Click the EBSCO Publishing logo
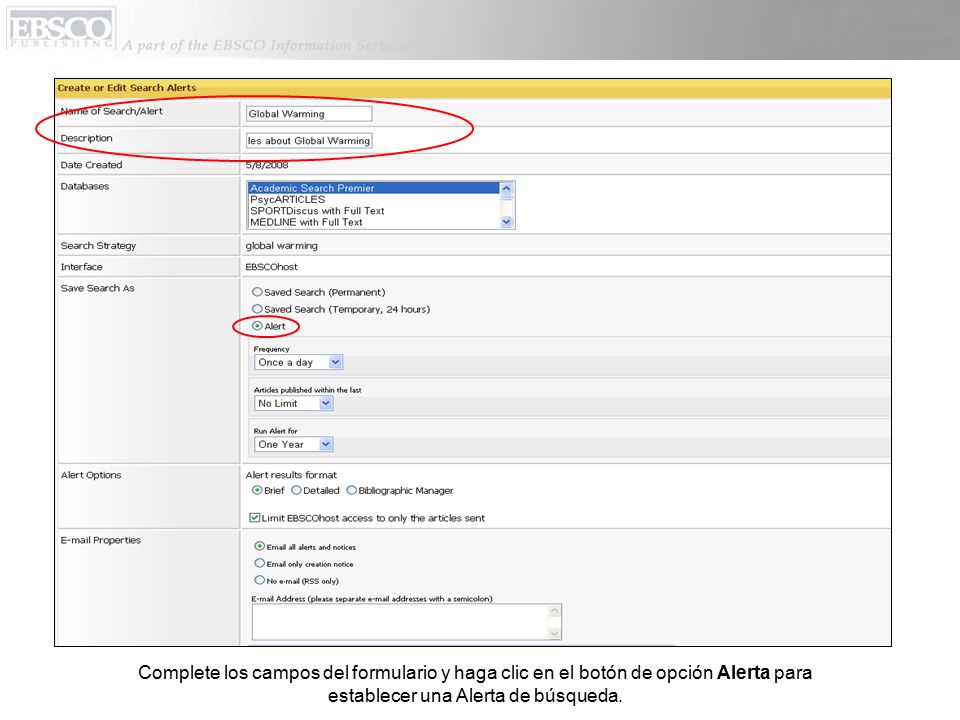The image size is (960, 720). [61, 28]
